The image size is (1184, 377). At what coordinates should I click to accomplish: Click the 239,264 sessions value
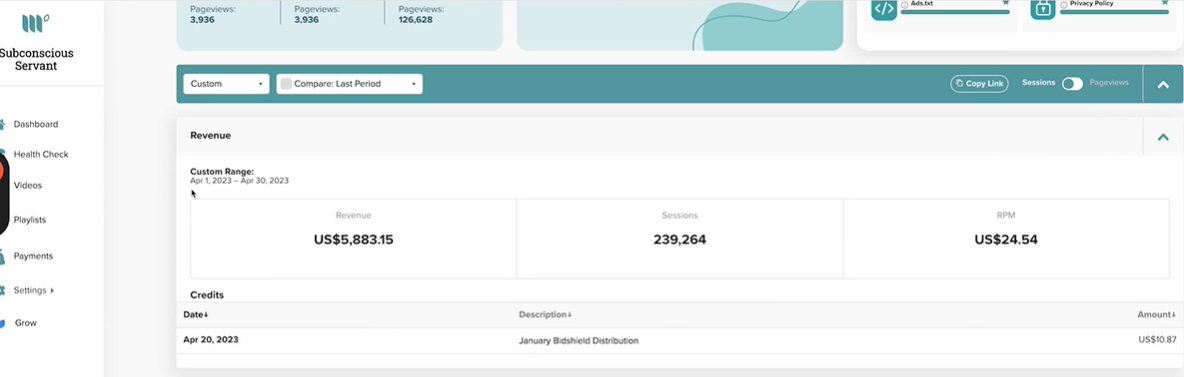click(680, 240)
